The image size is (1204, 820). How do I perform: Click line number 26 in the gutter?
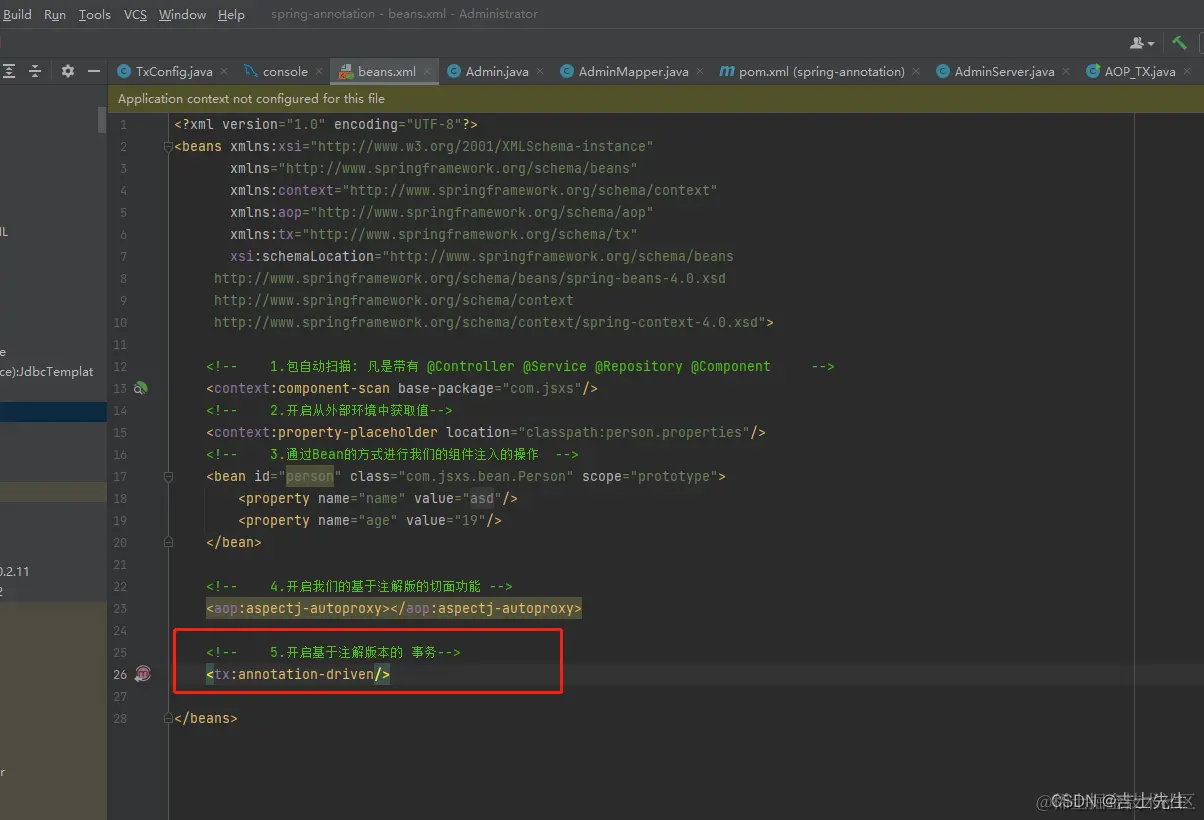tap(120, 674)
